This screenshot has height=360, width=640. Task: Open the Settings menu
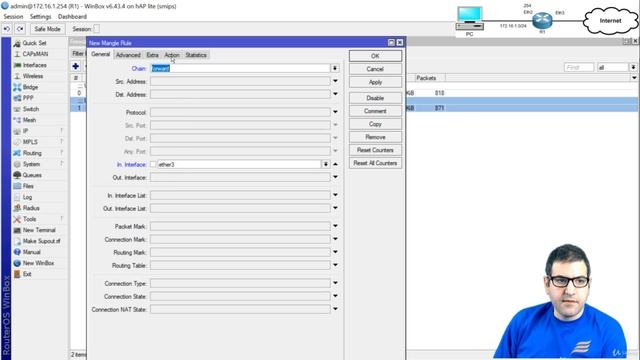pos(40,17)
